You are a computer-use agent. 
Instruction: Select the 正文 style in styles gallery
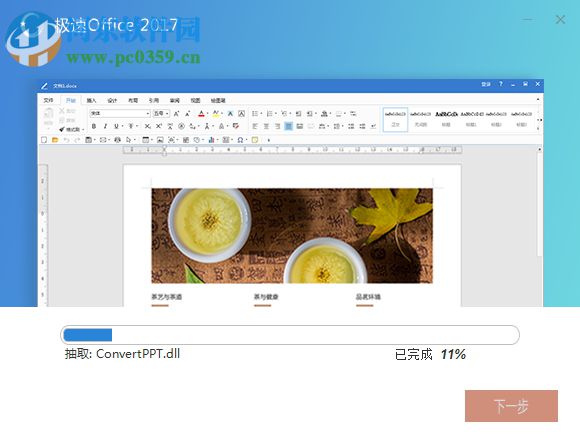(x=395, y=119)
